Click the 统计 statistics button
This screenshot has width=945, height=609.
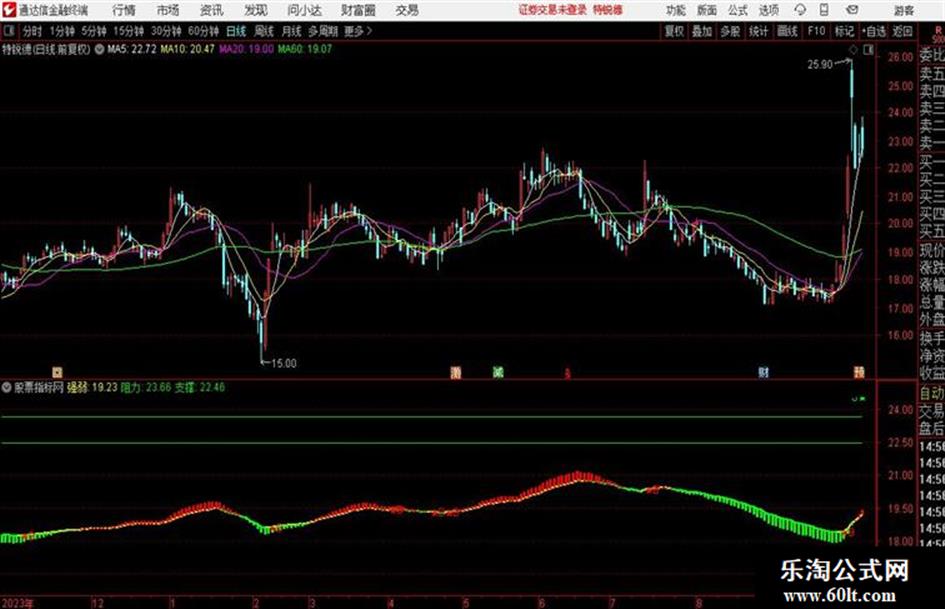pyautogui.click(x=758, y=31)
